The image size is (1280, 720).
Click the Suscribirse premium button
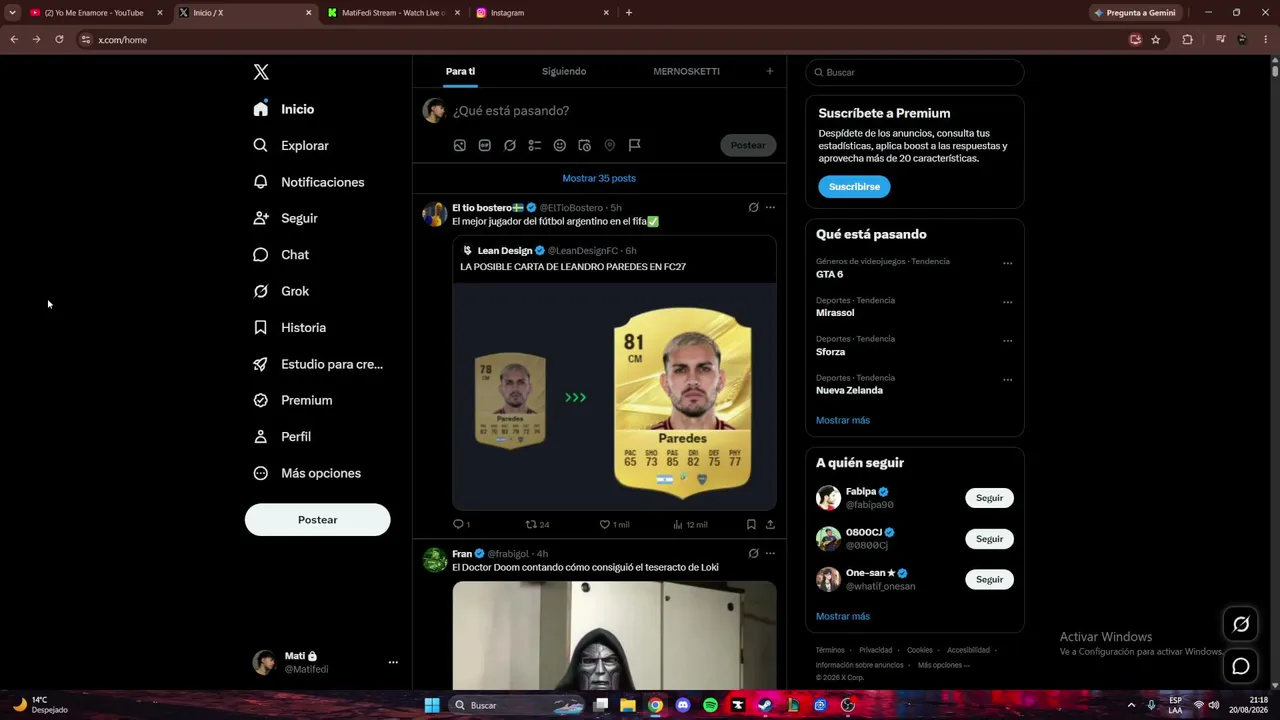point(854,187)
